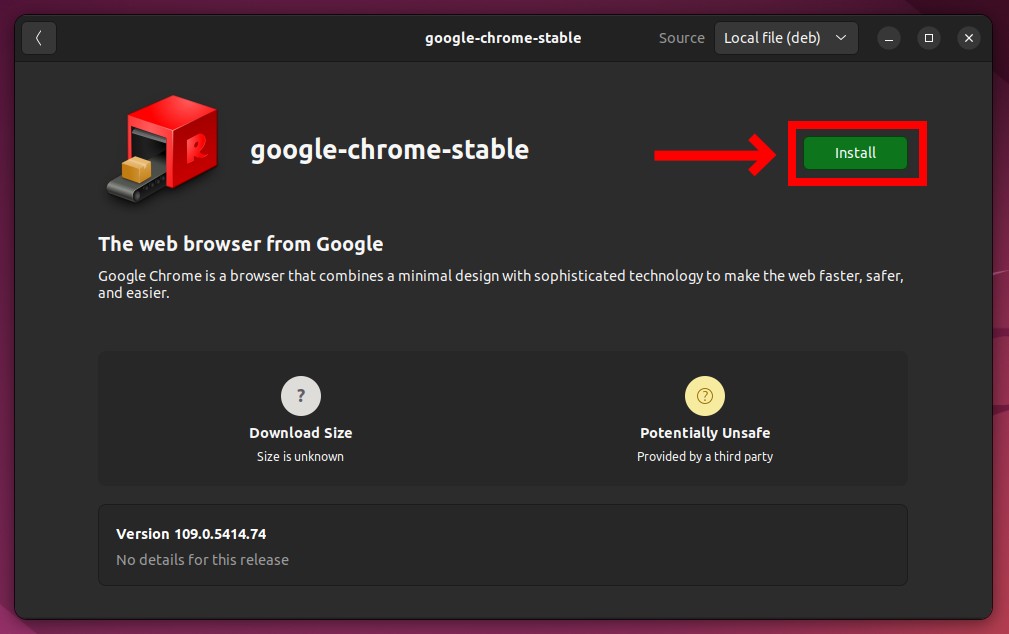1009x634 pixels.
Task: Open the Source dropdown showing Local file (deb)
Action: point(786,38)
